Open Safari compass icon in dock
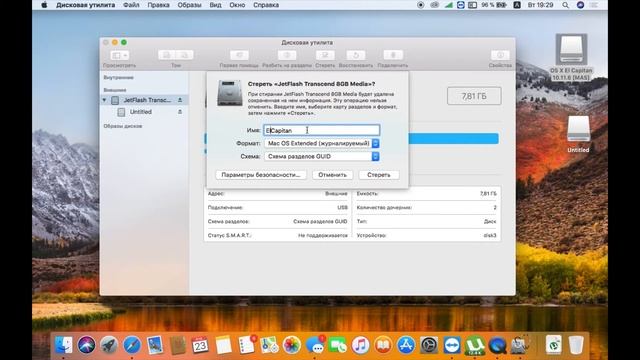 point(132,345)
